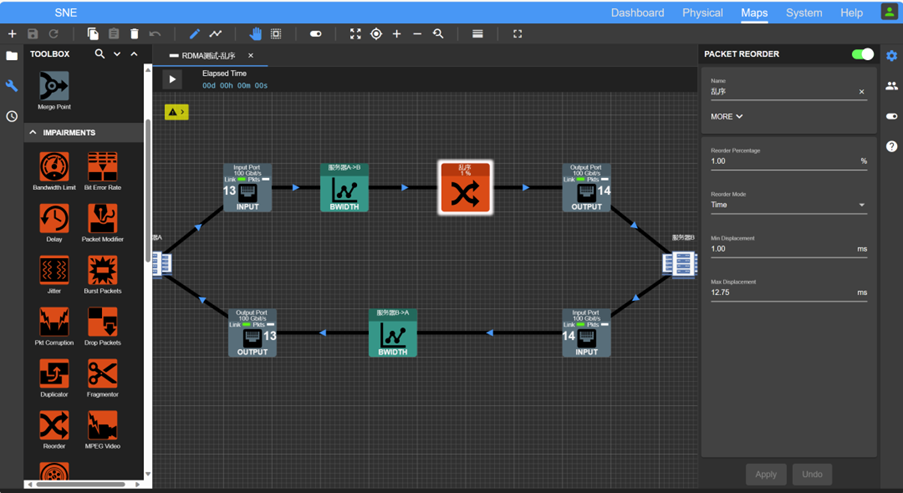Select the Delay impairment
903x493 pixels.
[x=54, y=222]
